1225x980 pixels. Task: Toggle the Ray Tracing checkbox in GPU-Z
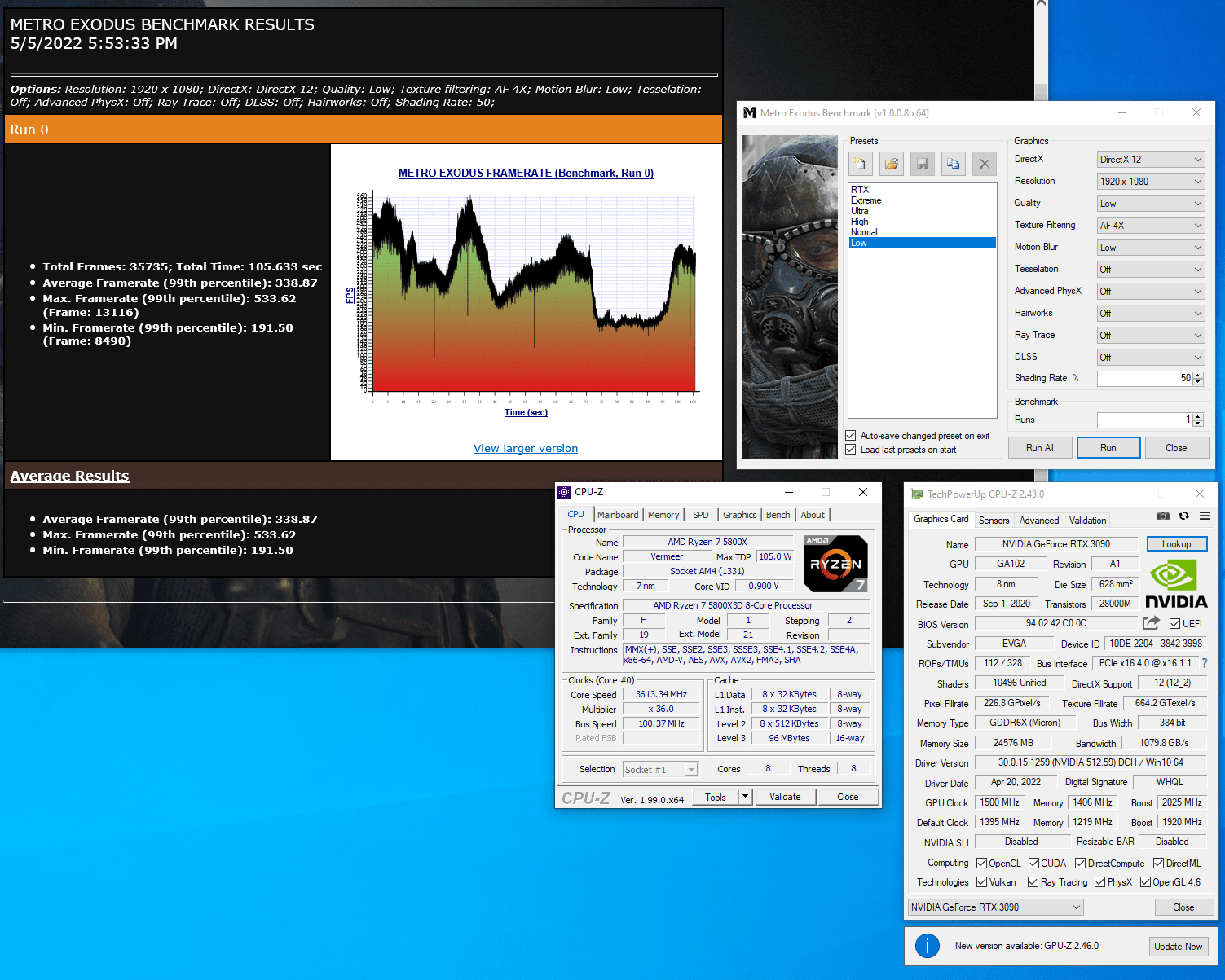pyautogui.click(x=1033, y=882)
